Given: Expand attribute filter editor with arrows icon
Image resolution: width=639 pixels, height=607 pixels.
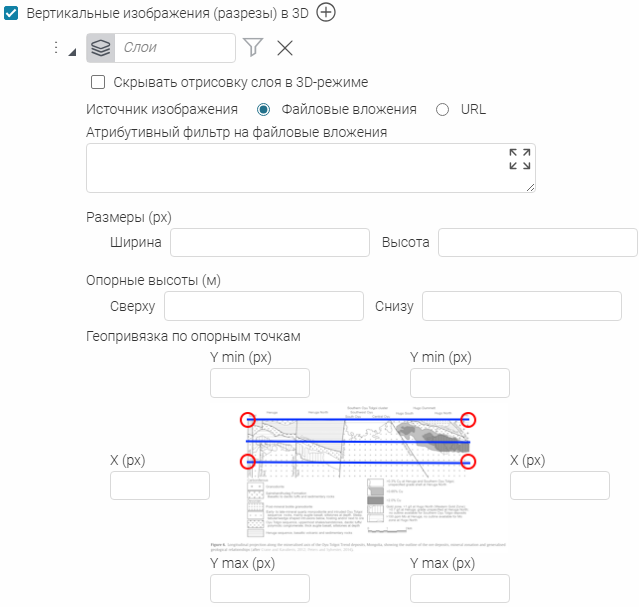Looking at the screenshot, I should [520, 159].
